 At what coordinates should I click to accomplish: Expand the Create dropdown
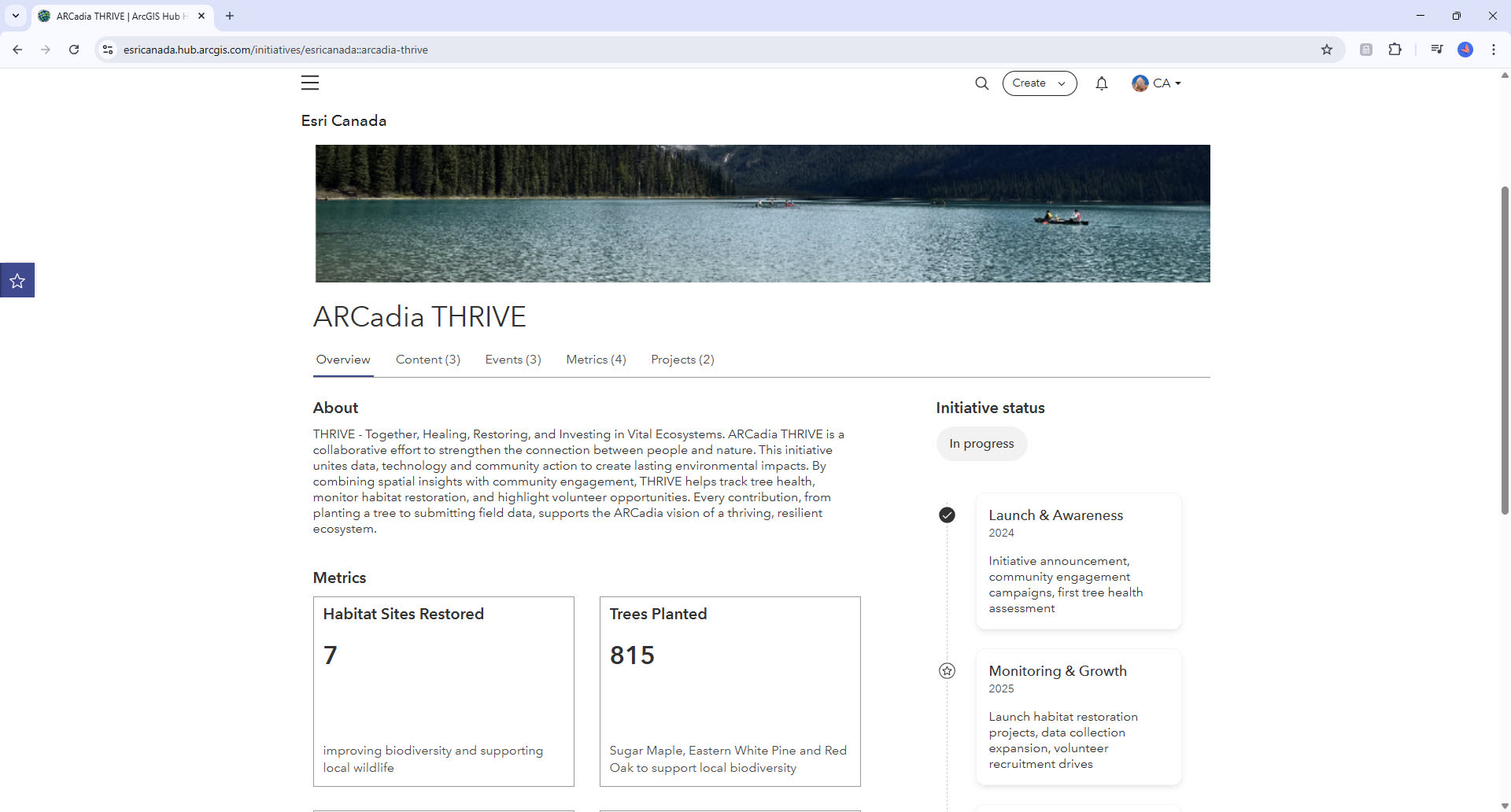coord(1039,83)
